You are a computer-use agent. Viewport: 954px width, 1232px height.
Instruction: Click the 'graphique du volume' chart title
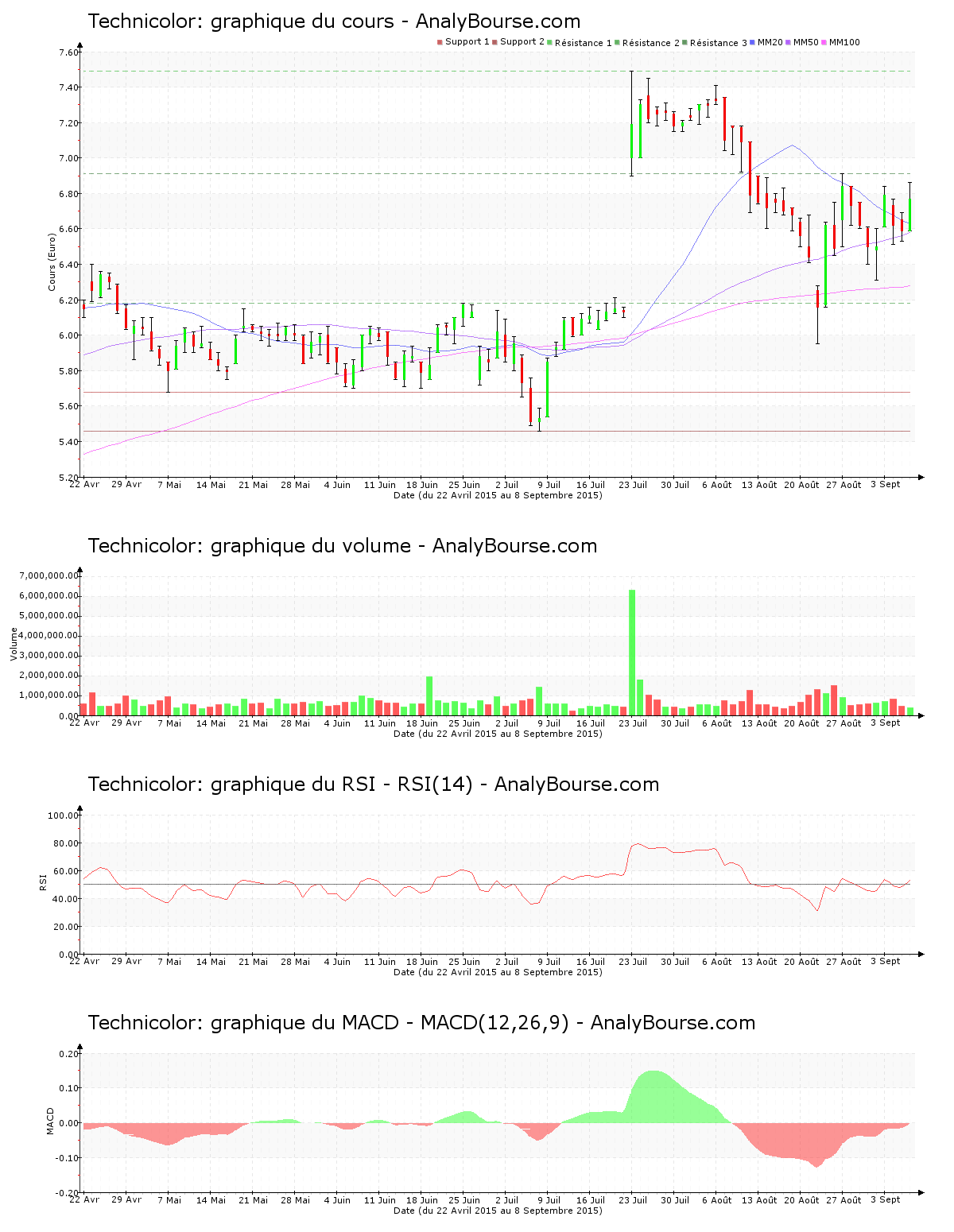click(x=342, y=546)
